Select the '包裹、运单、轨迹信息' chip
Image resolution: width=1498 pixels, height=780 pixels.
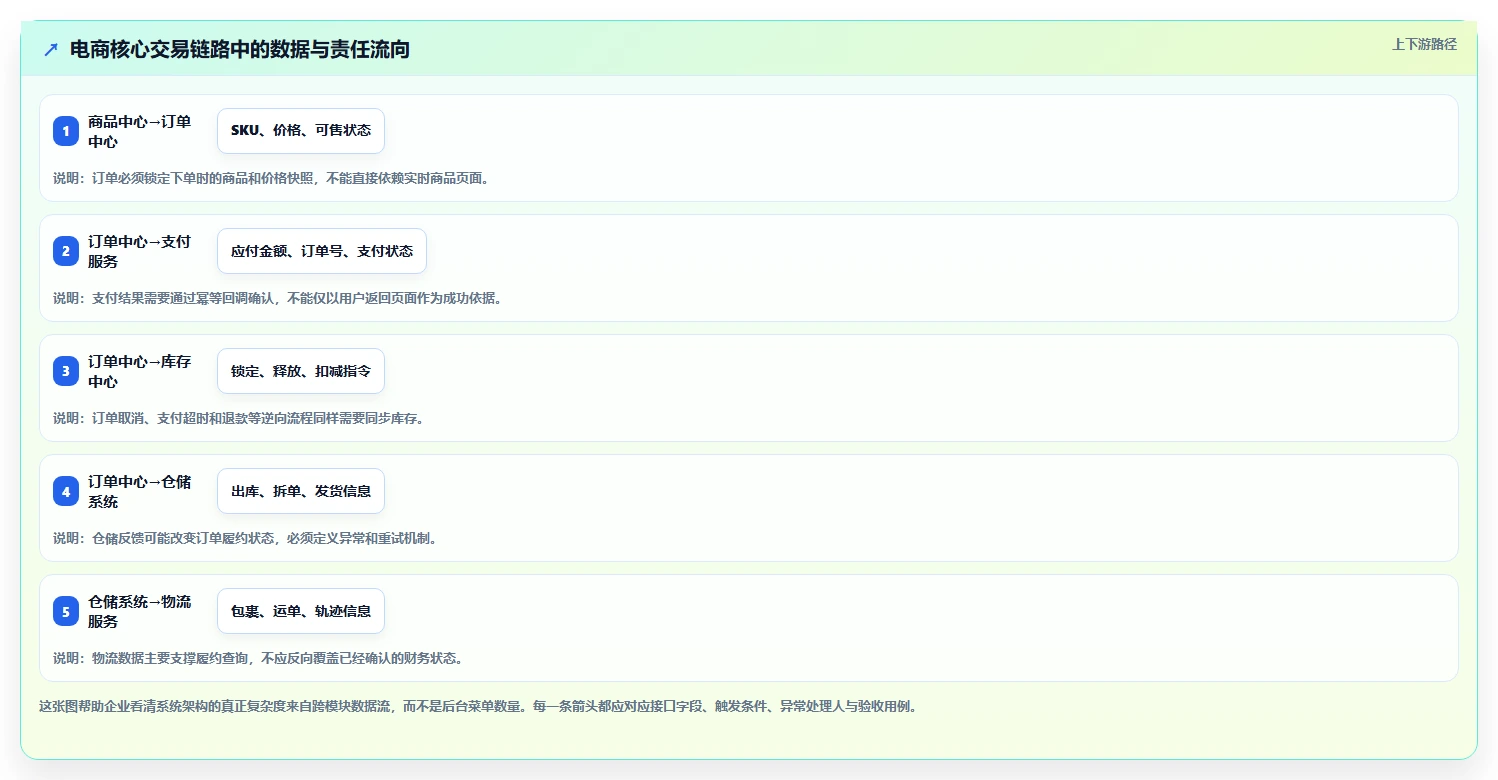301,611
